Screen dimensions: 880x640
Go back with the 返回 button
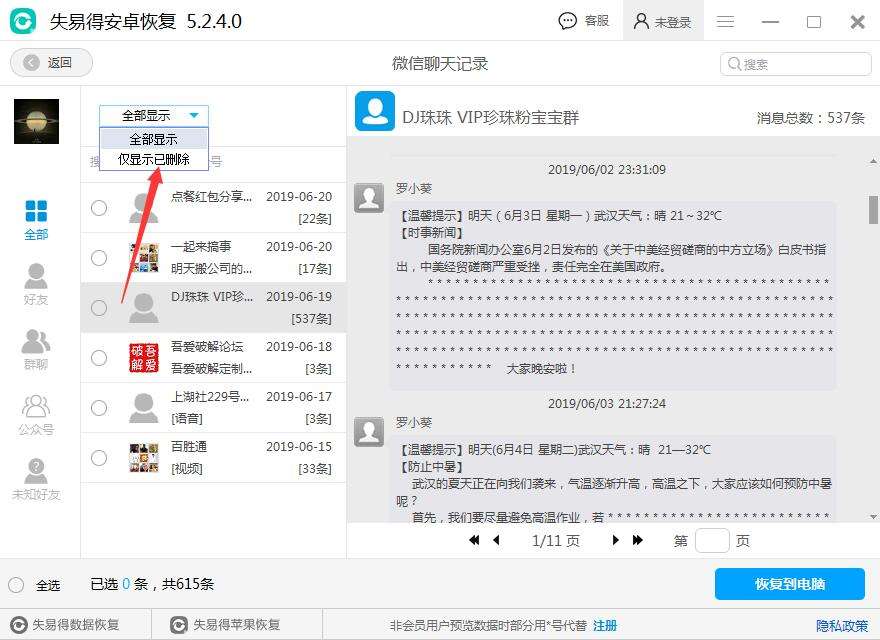[x=51, y=62]
